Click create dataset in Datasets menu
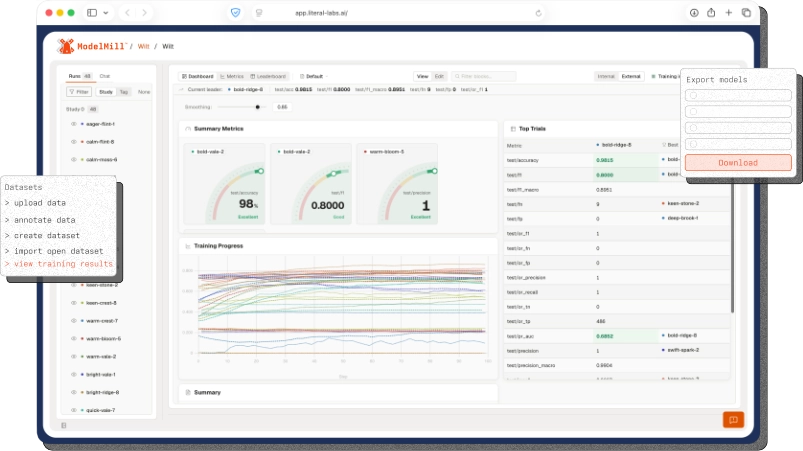Image resolution: width=803 pixels, height=451 pixels. pos(47,236)
